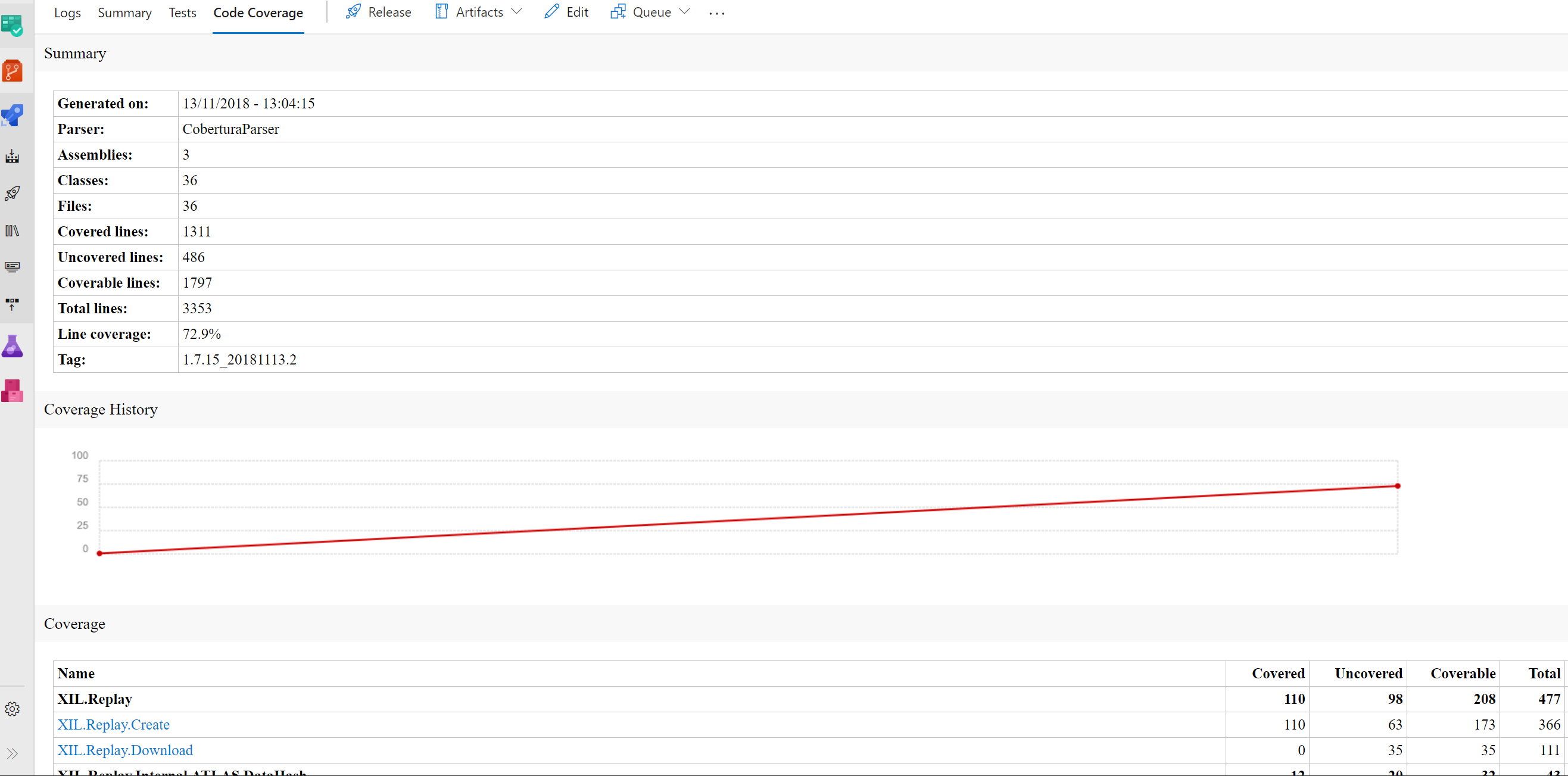Collapse the left sidebar with chevron

tap(13, 753)
